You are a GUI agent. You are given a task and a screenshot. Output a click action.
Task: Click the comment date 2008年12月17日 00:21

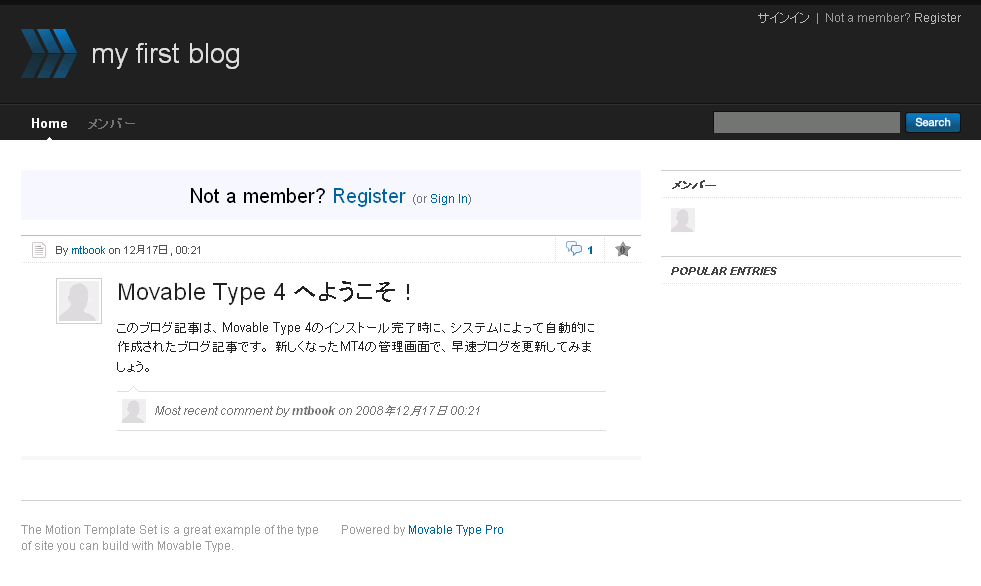[418, 411]
